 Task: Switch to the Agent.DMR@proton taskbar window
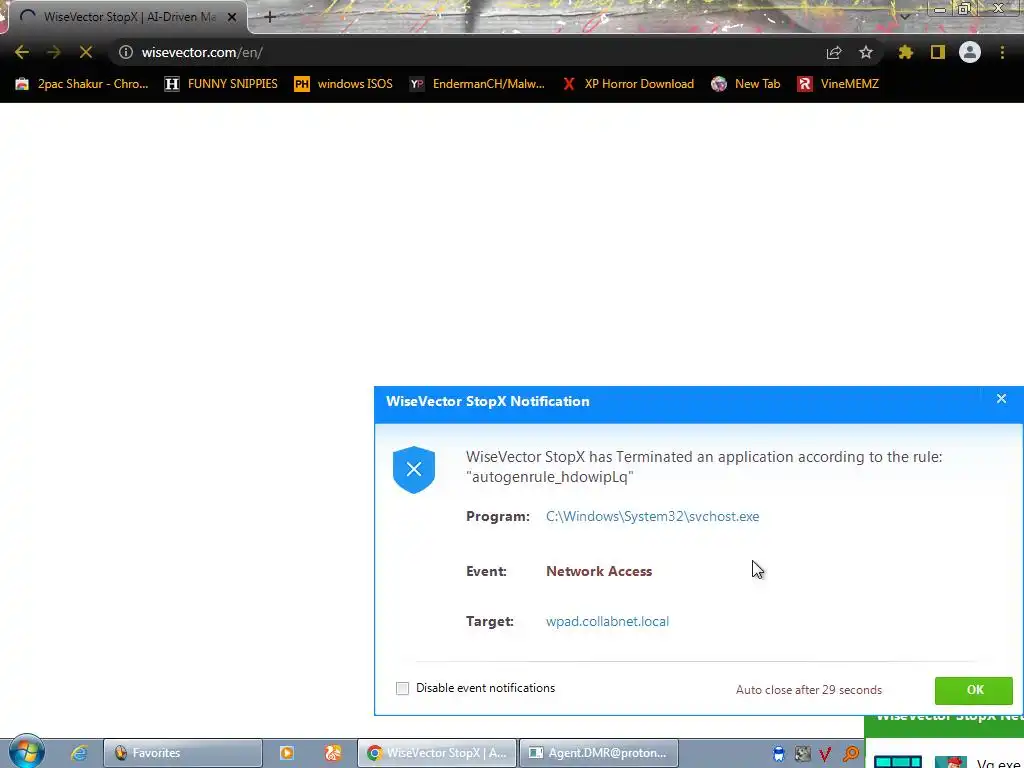point(599,753)
